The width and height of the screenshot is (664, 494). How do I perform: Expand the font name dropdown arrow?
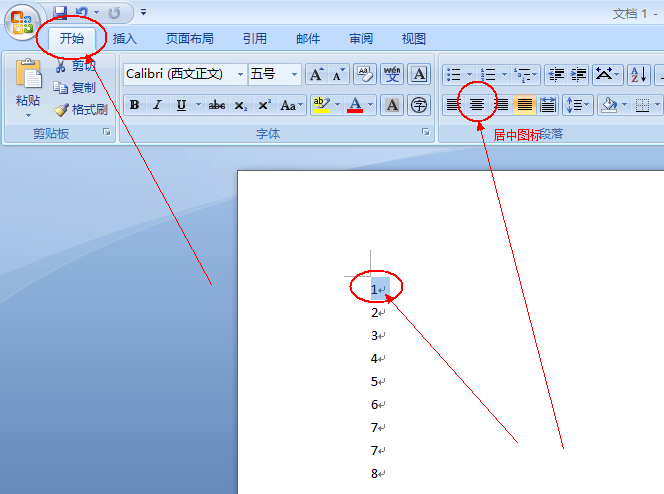coord(240,74)
